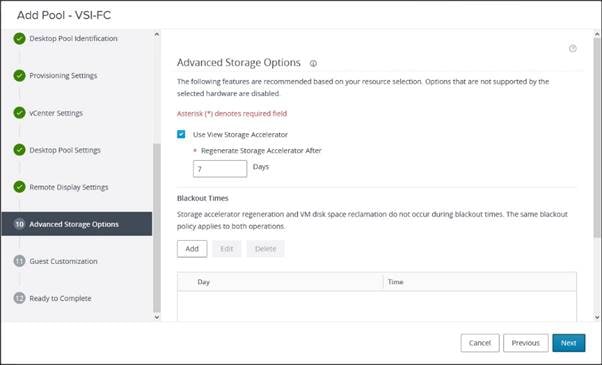
Task: Click green checkmark icon for Desktop Pool Identification
Action: (20, 38)
